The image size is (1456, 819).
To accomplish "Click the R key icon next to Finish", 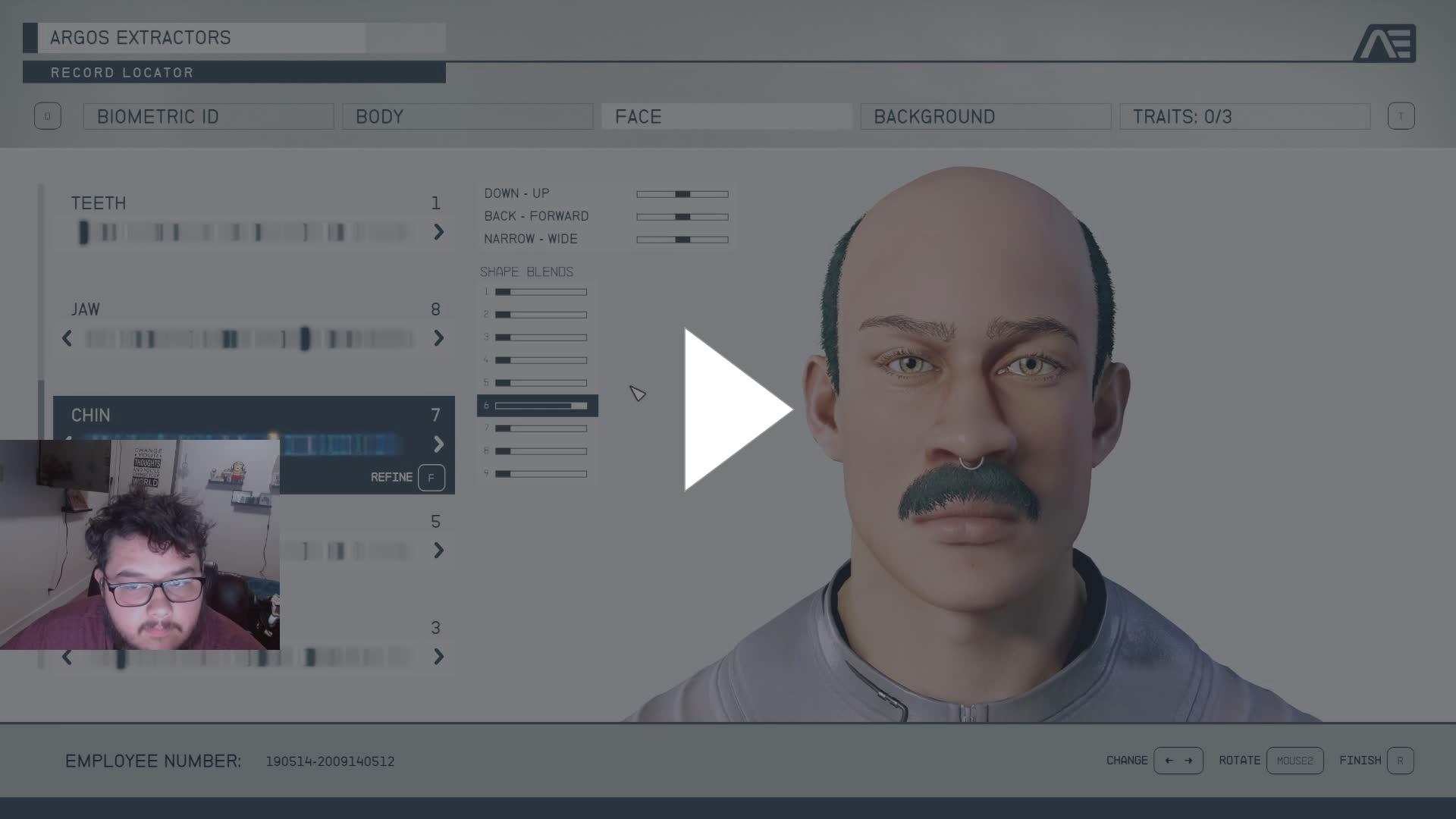I will point(1400,761).
